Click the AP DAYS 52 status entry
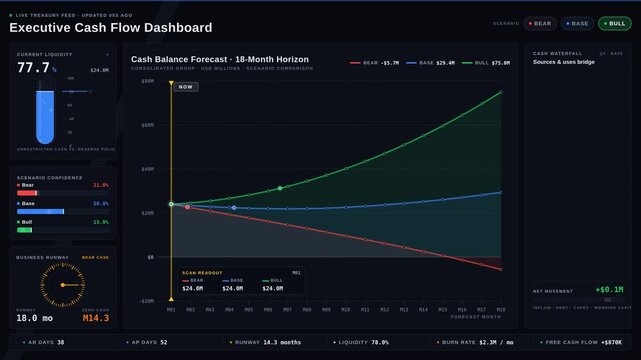Viewport: 641px width, 360px height. 147,342
